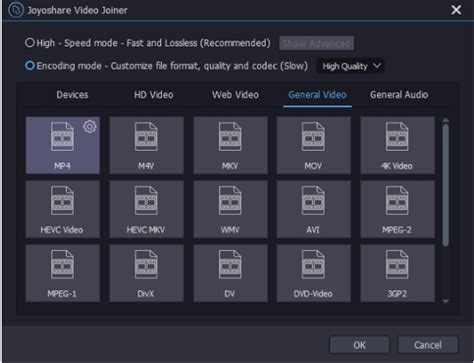The width and height of the screenshot is (474, 363).
Task: Choose the M4V format tile
Action: pos(146,145)
